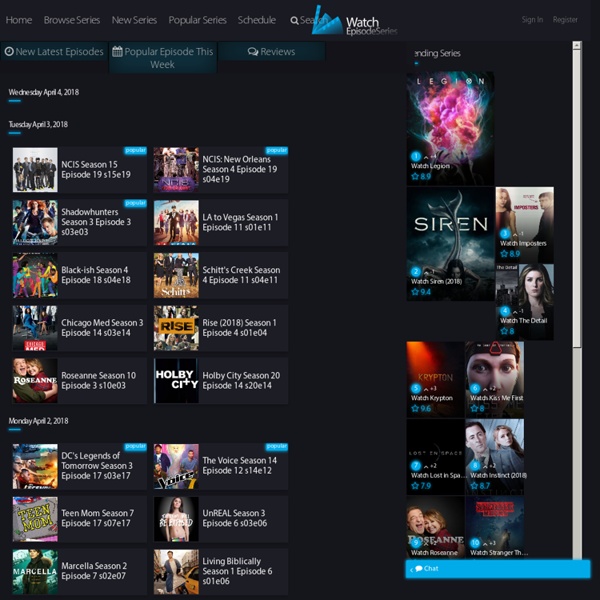Go to the Schedule page
Viewport: 600px width, 600px height.
point(257,20)
